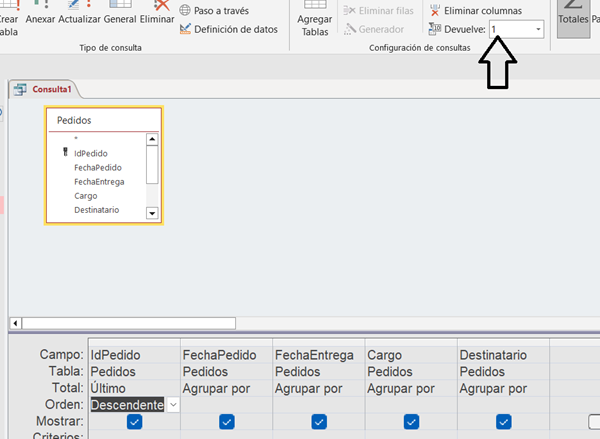Click the Generador button
The image size is (600, 439).
click(374, 29)
